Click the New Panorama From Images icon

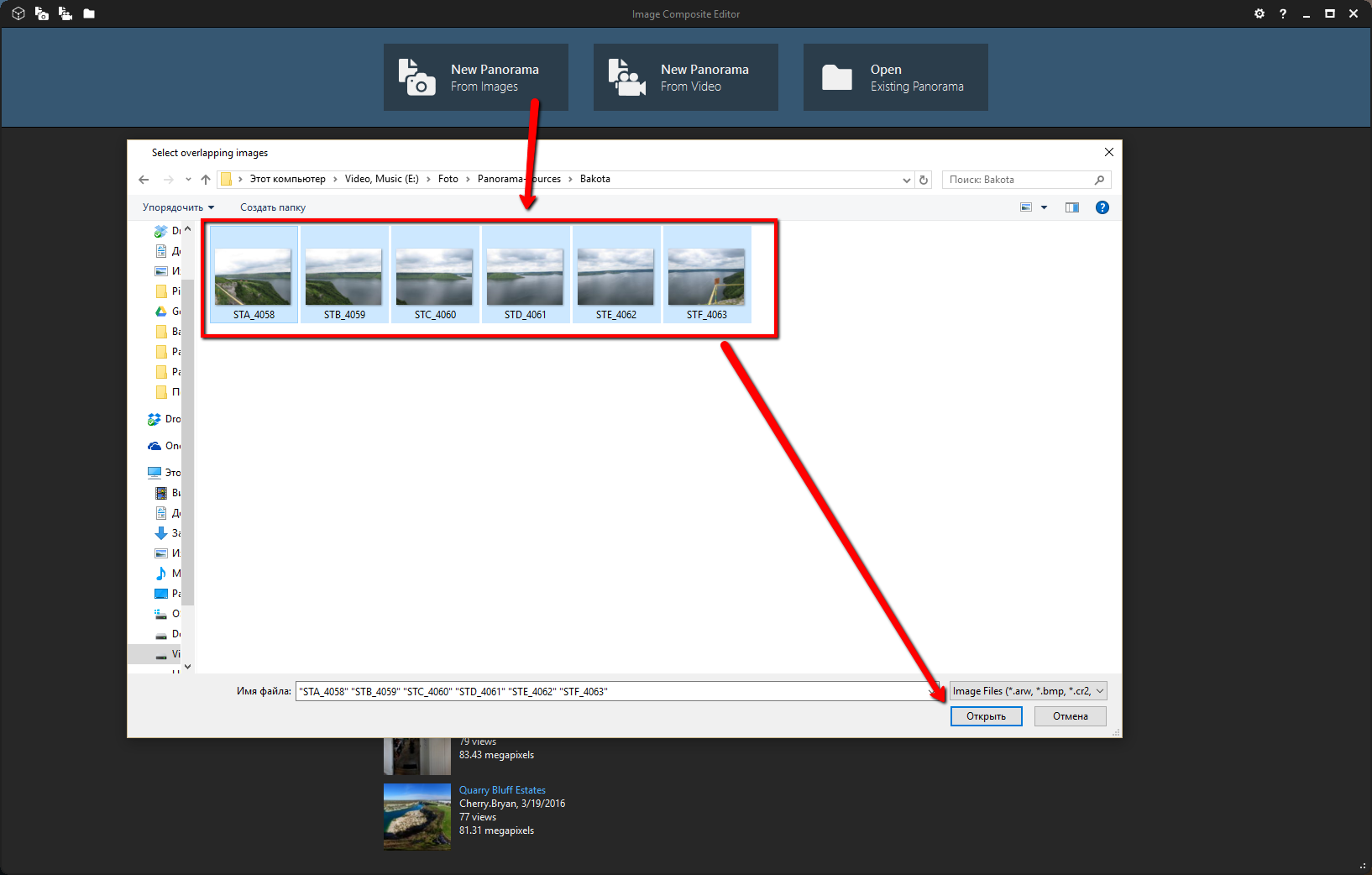(416, 77)
